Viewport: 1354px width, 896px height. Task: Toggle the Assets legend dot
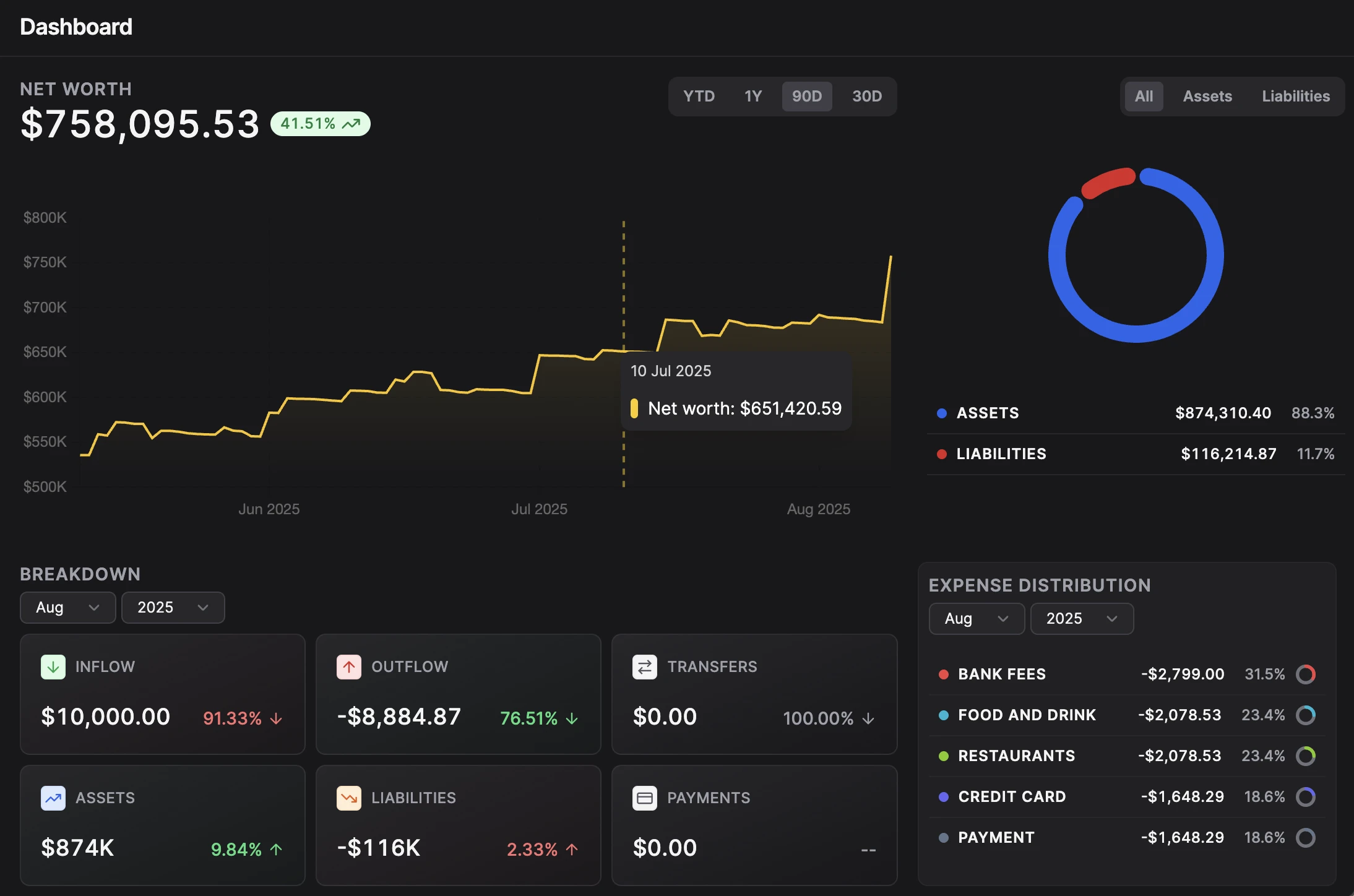941,413
